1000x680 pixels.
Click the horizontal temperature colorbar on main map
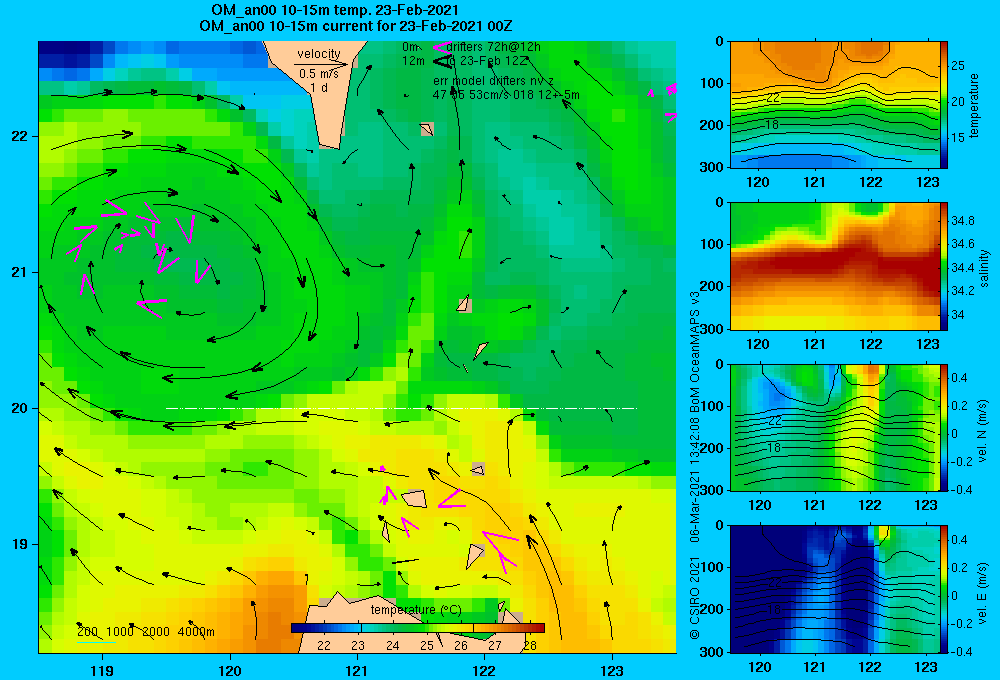point(418,628)
